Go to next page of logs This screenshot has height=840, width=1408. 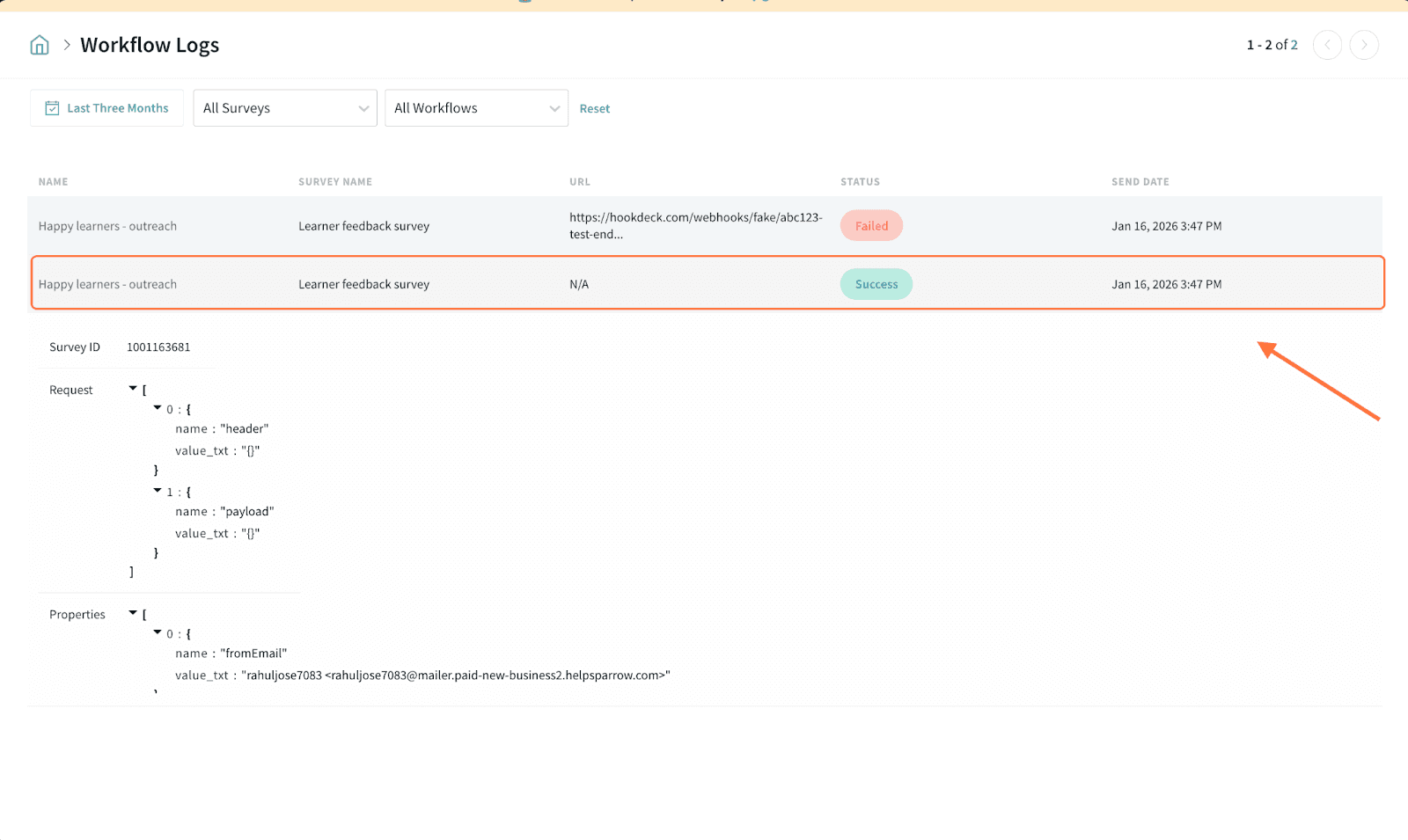click(1364, 45)
